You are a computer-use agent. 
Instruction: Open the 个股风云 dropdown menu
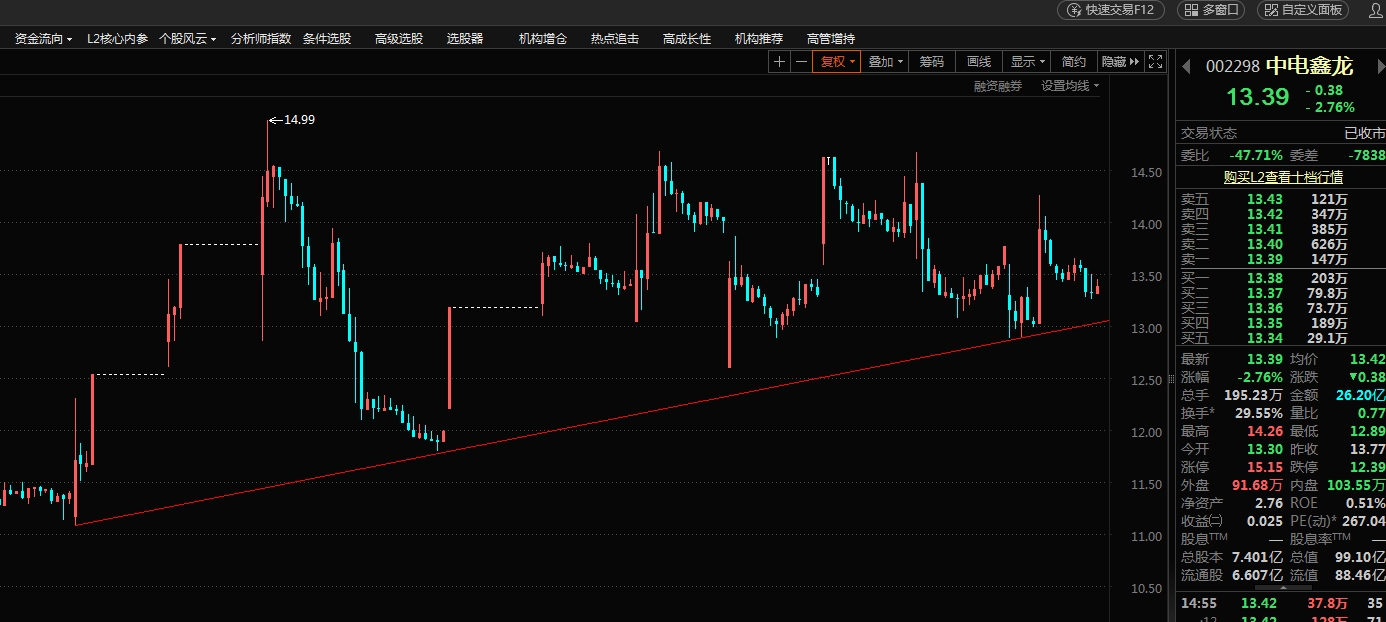[x=188, y=39]
